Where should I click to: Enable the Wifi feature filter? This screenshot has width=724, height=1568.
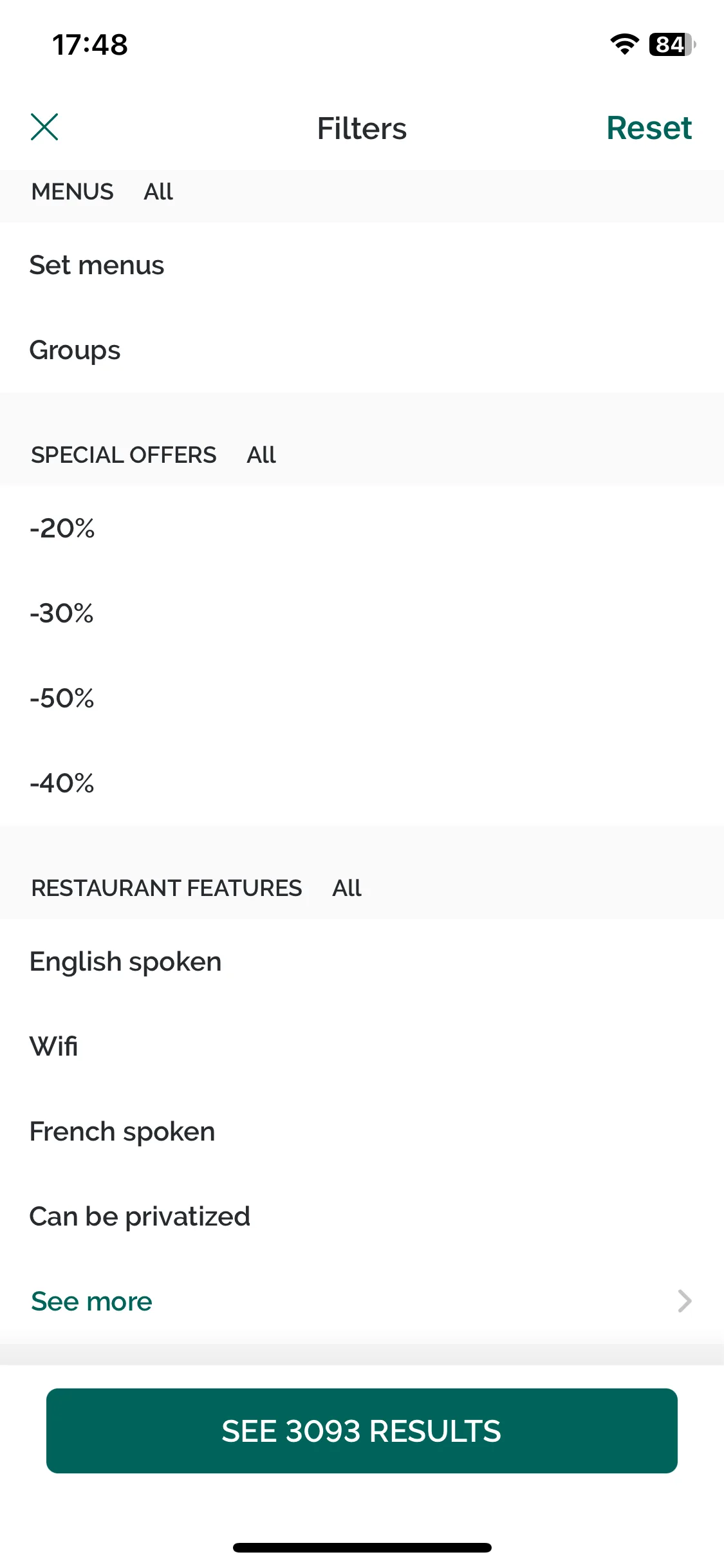(x=362, y=1047)
